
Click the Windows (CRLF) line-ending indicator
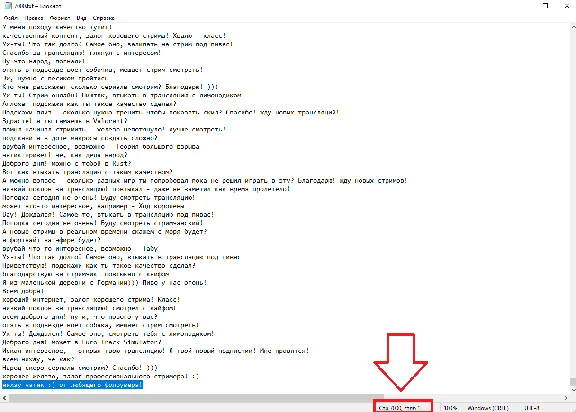[488, 408]
